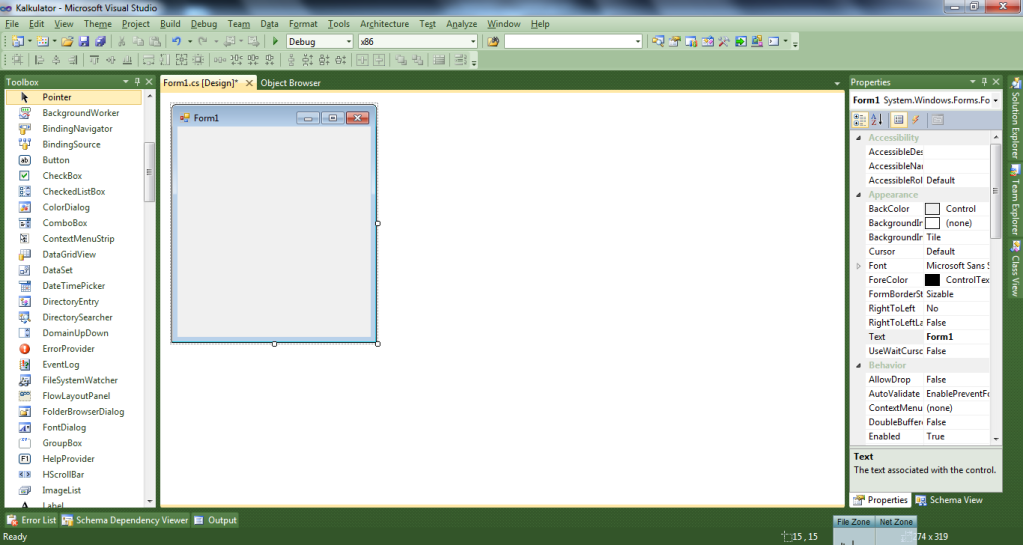Click the Align Tops icon
This screenshot has width=1023, height=545.
tap(94, 60)
